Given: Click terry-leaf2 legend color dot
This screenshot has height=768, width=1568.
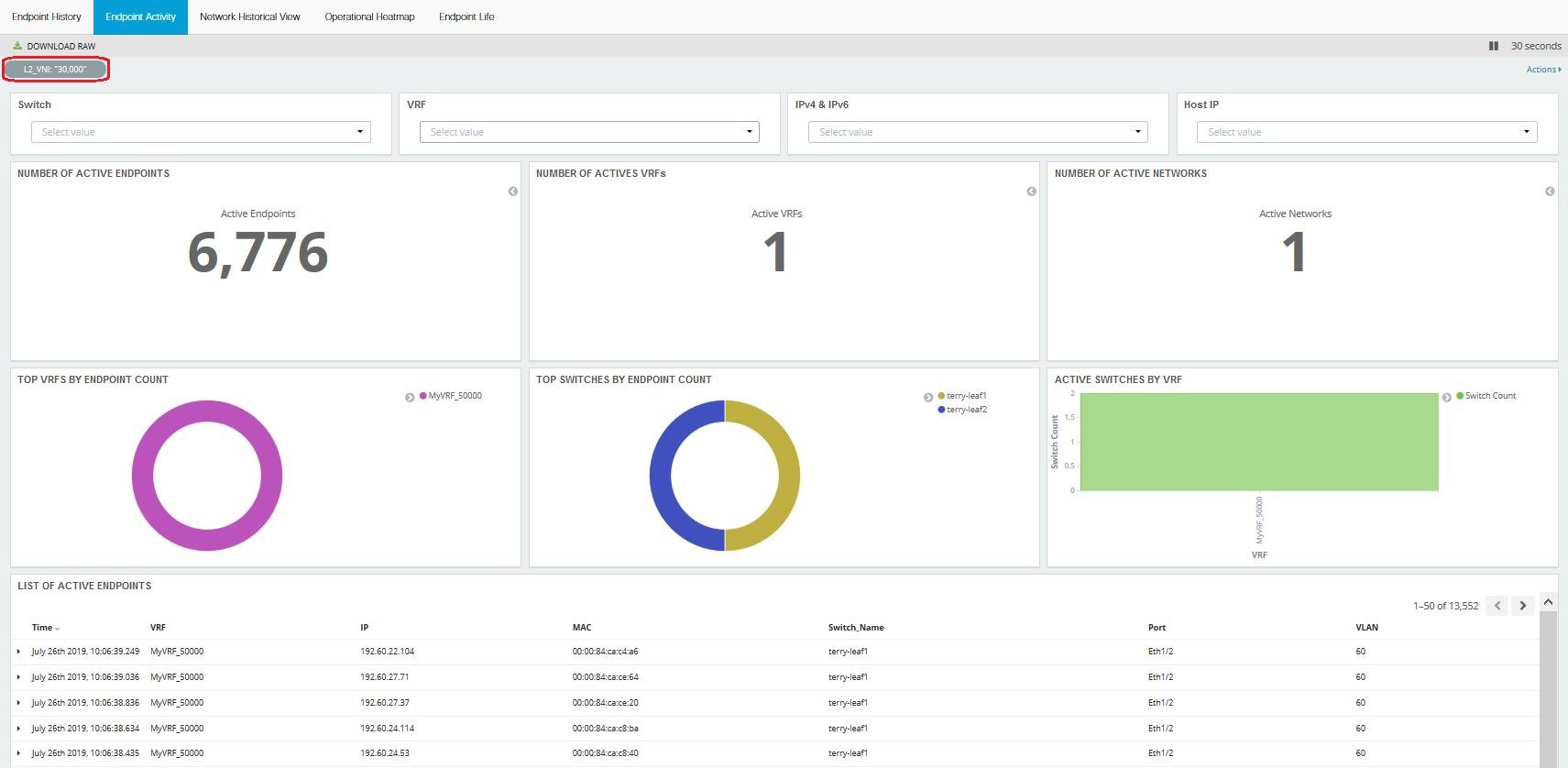Looking at the screenshot, I should (x=941, y=410).
